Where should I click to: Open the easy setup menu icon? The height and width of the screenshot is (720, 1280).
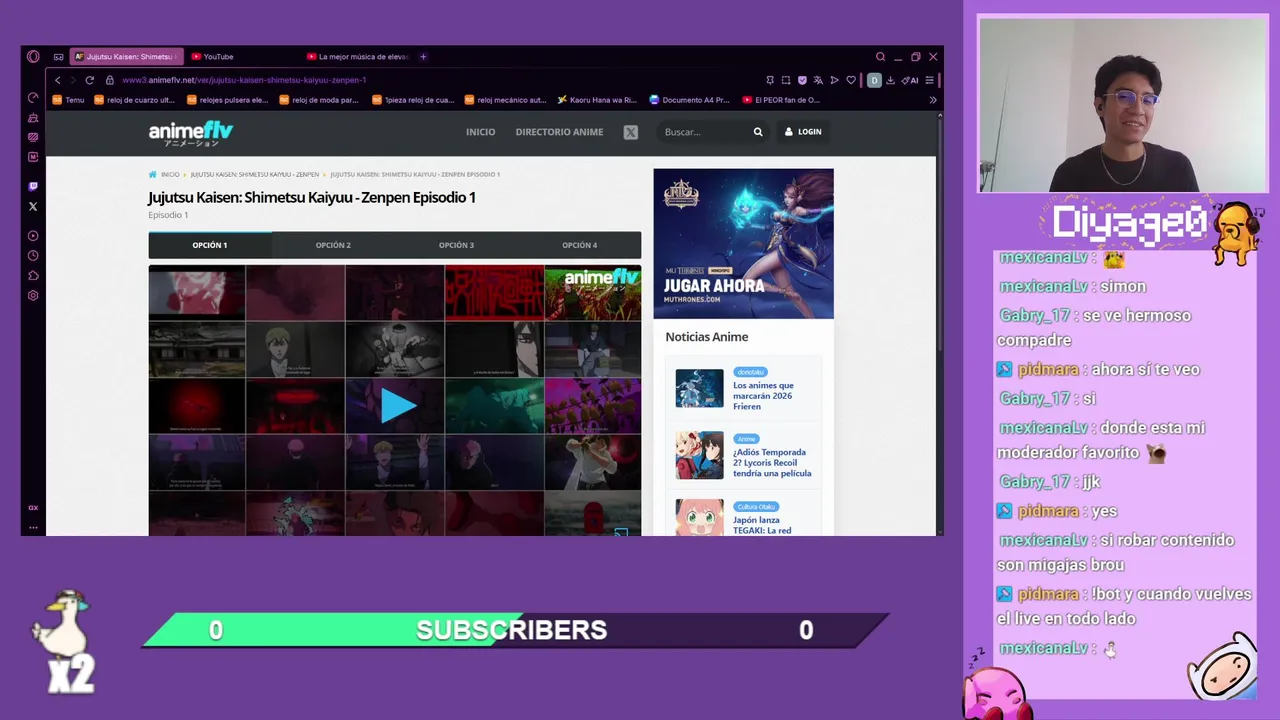[930, 80]
